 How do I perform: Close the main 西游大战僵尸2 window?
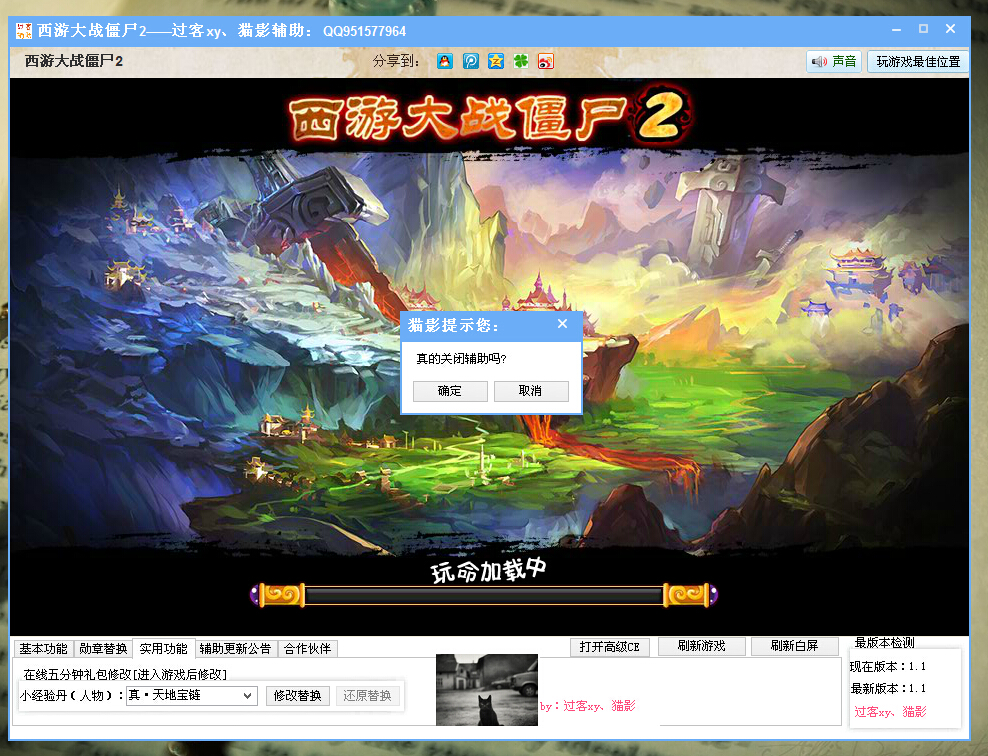coord(951,29)
